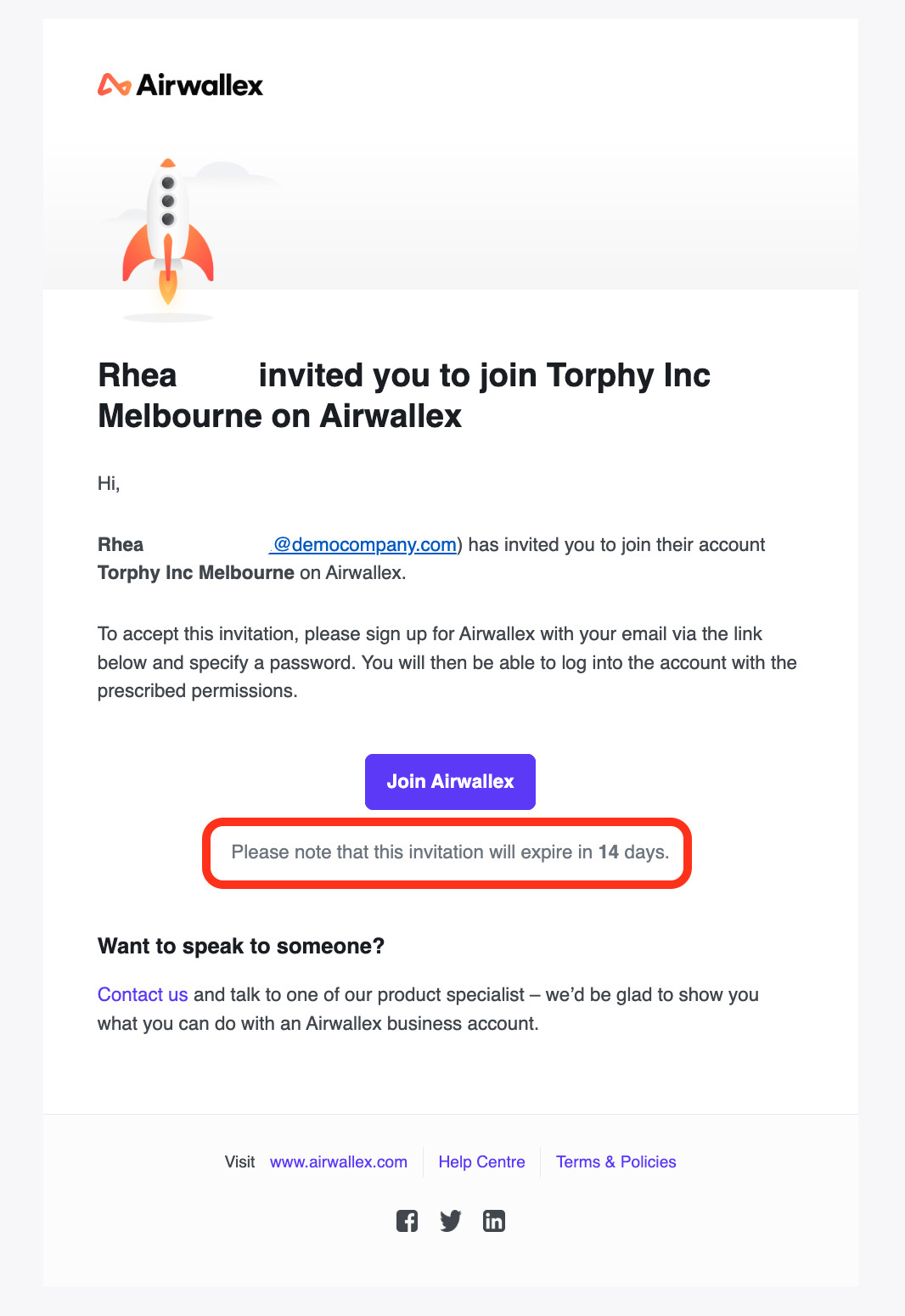Follow the Contact us link
This screenshot has width=905, height=1316.
143,994
